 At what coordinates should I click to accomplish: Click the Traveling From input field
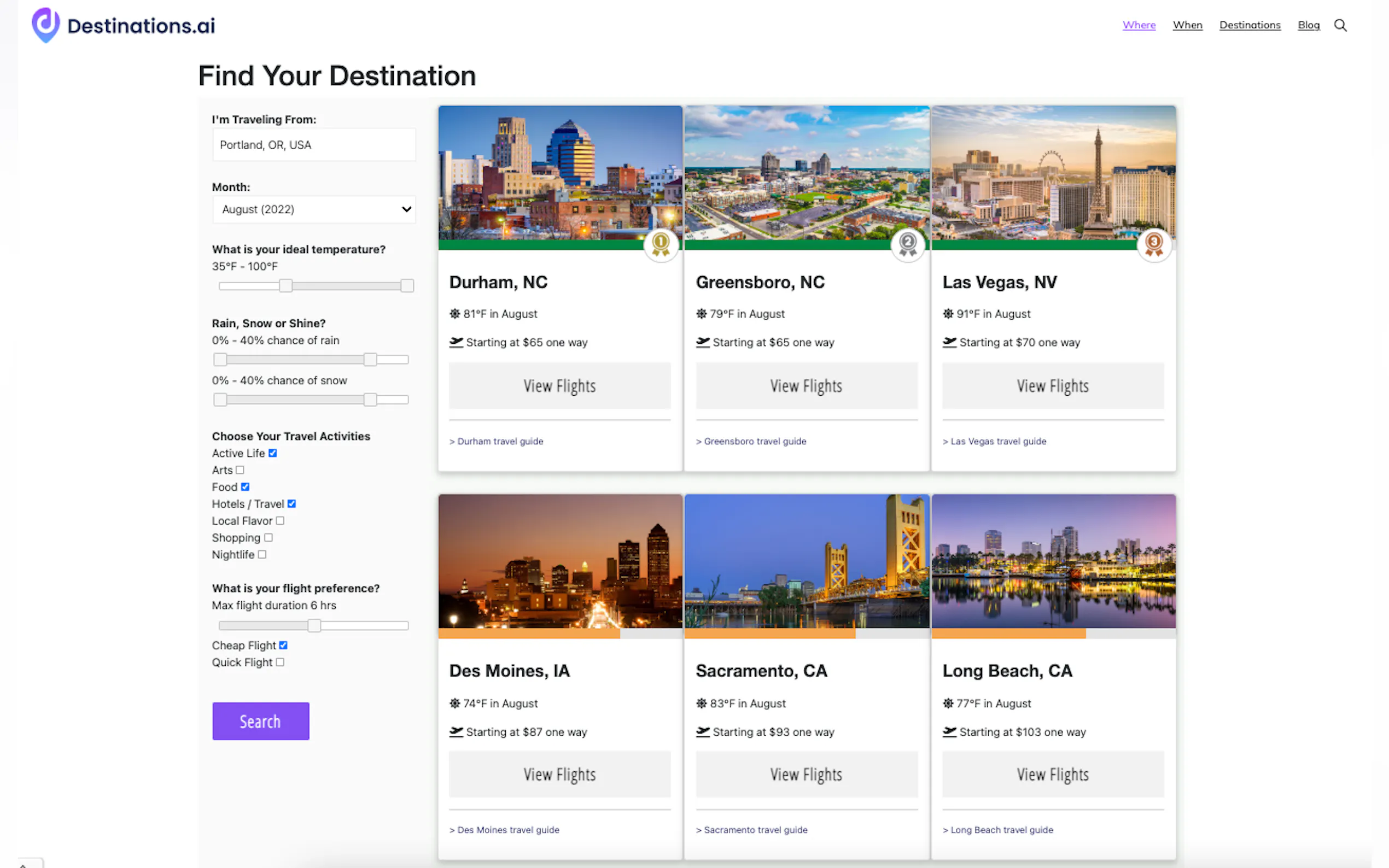coord(313,145)
